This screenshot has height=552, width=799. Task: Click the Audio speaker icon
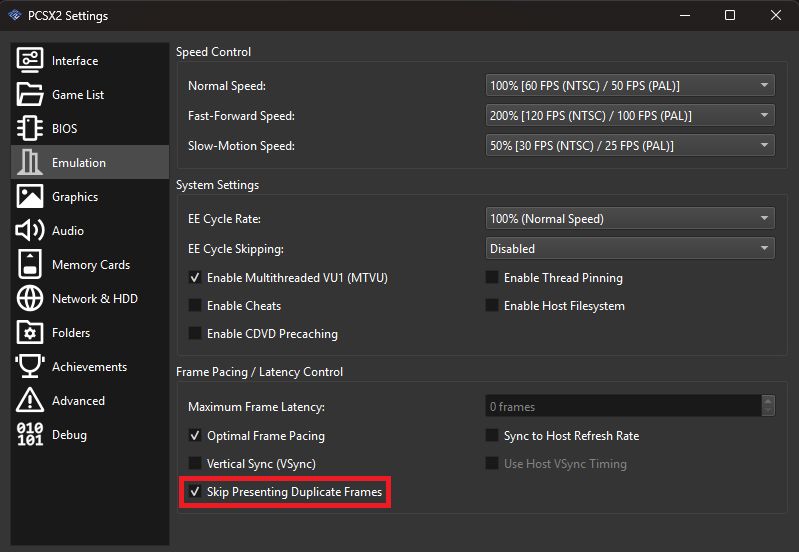(x=30, y=230)
